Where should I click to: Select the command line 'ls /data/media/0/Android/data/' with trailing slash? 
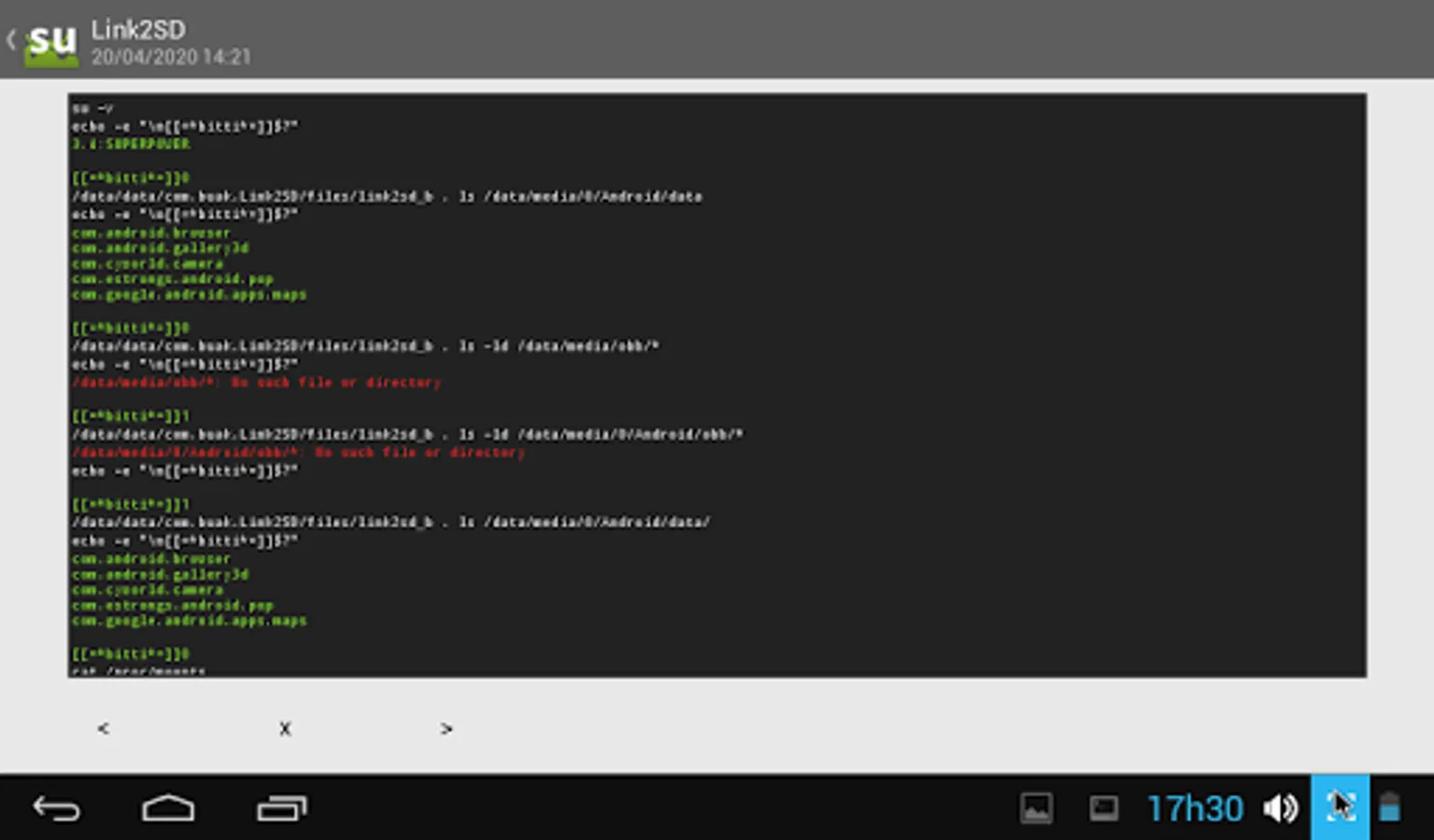click(391, 522)
